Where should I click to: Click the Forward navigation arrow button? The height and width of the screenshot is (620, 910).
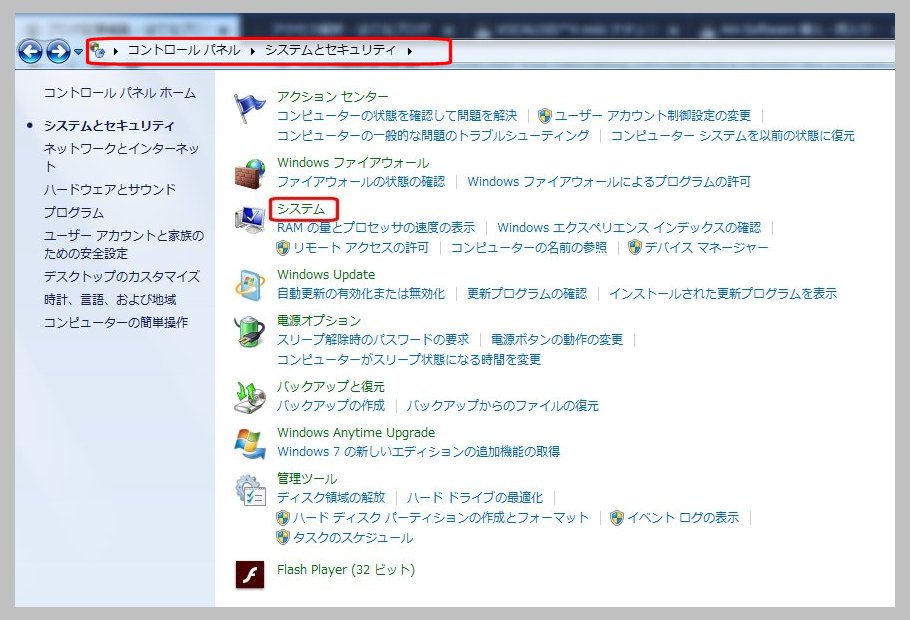(58, 52)
